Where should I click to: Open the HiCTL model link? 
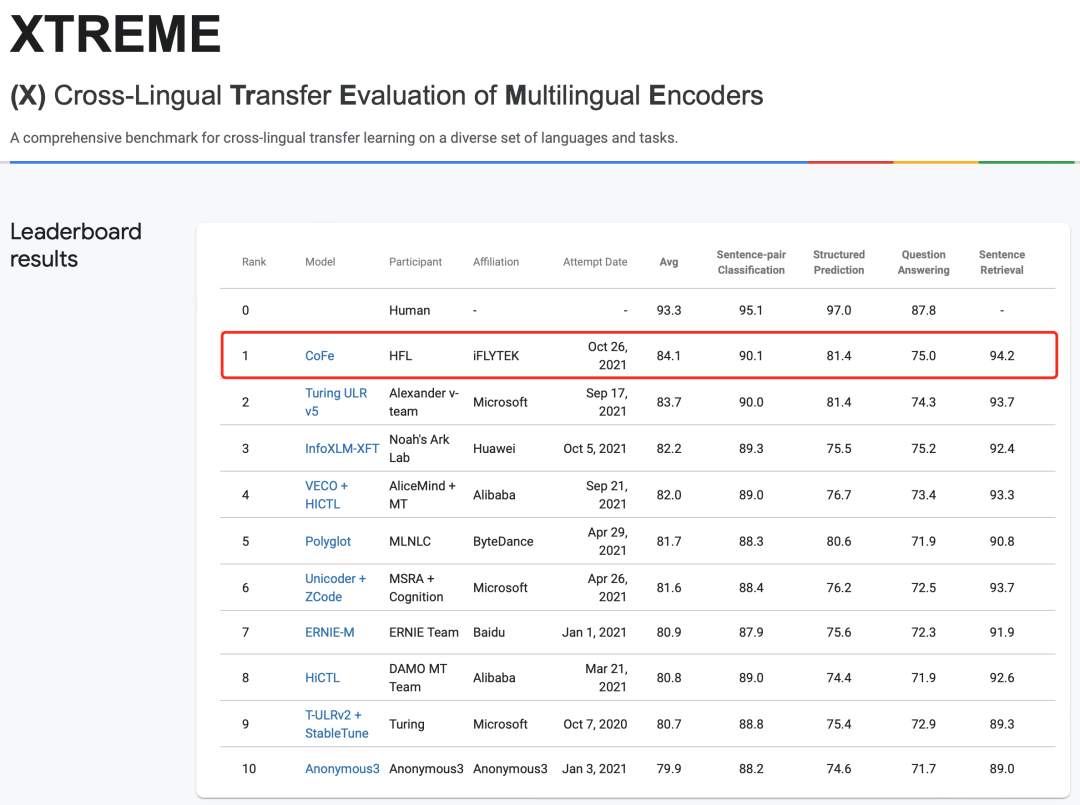point(322,678)
